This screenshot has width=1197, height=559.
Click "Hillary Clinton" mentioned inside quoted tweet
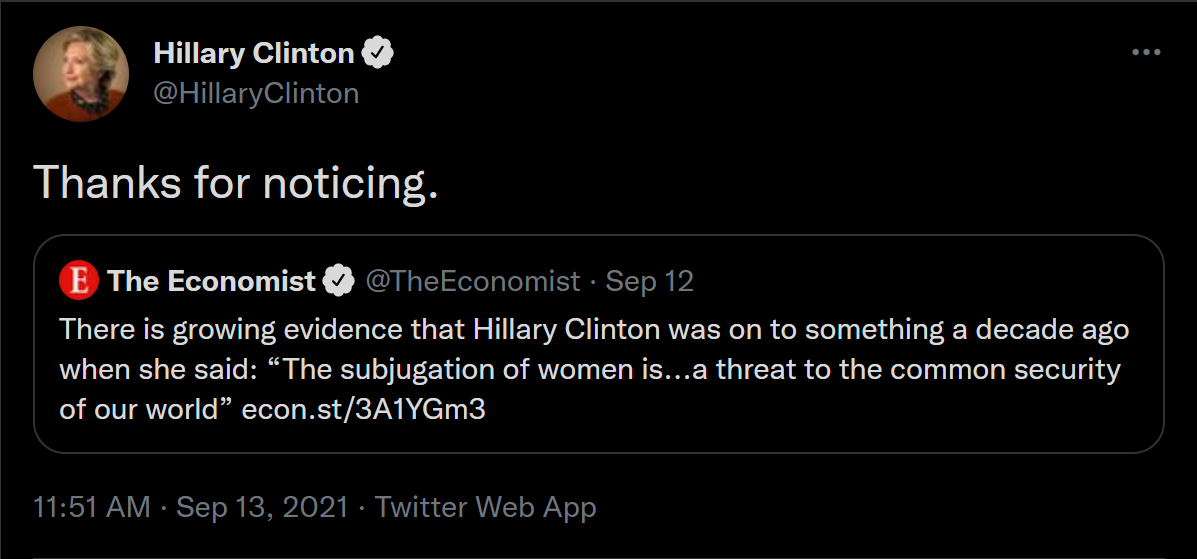point(566,329)
